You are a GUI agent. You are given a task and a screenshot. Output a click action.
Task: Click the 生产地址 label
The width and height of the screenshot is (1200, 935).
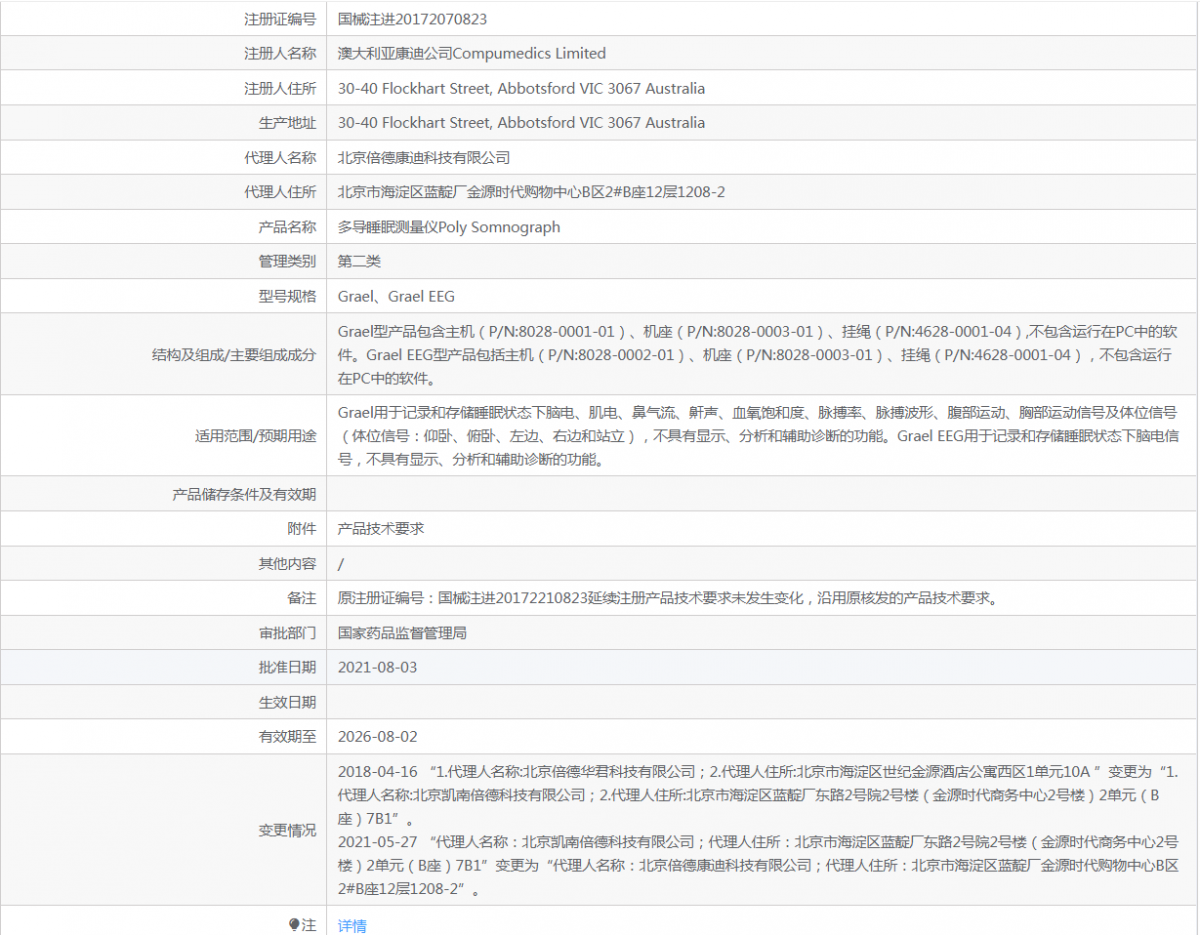pyautogui.click(x=287, y=122)
